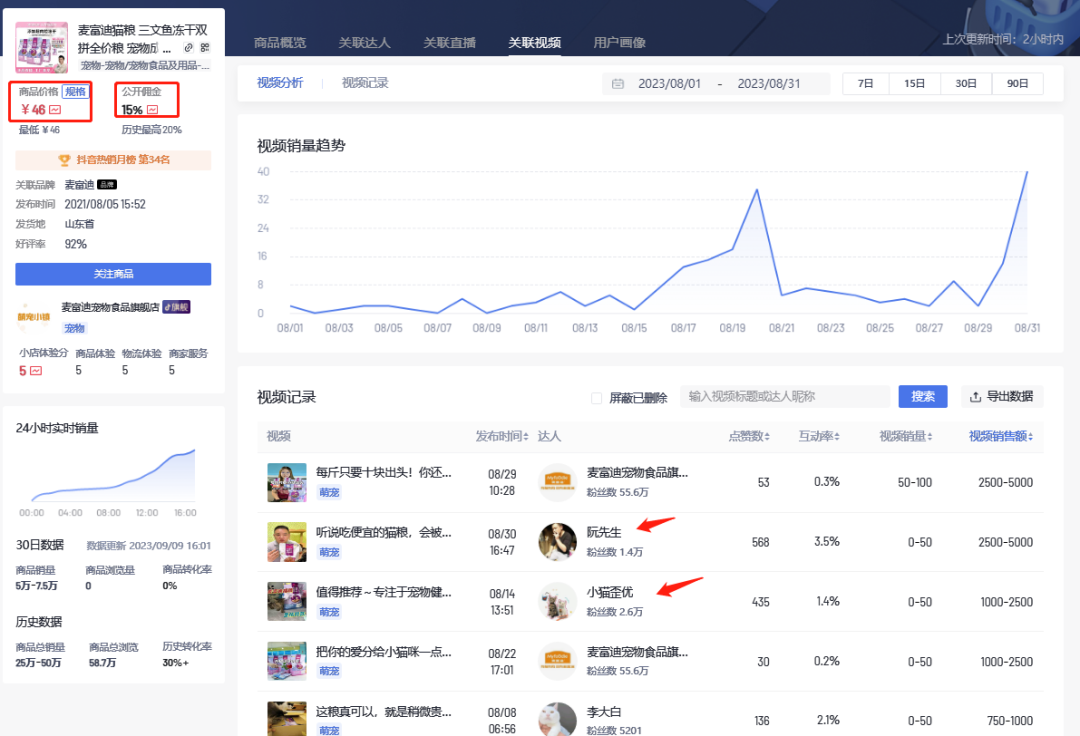Viewport: 1080px width, 736px height.
Task: Click the video title or creator search field
Action: point(785,397)
